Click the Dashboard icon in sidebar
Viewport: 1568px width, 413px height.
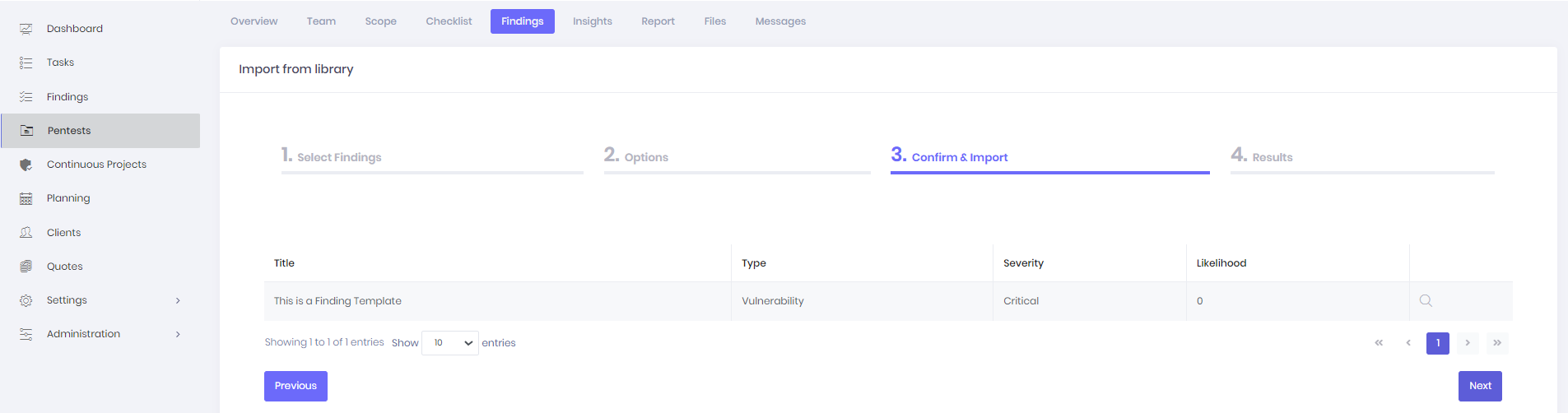pos(26,29)
